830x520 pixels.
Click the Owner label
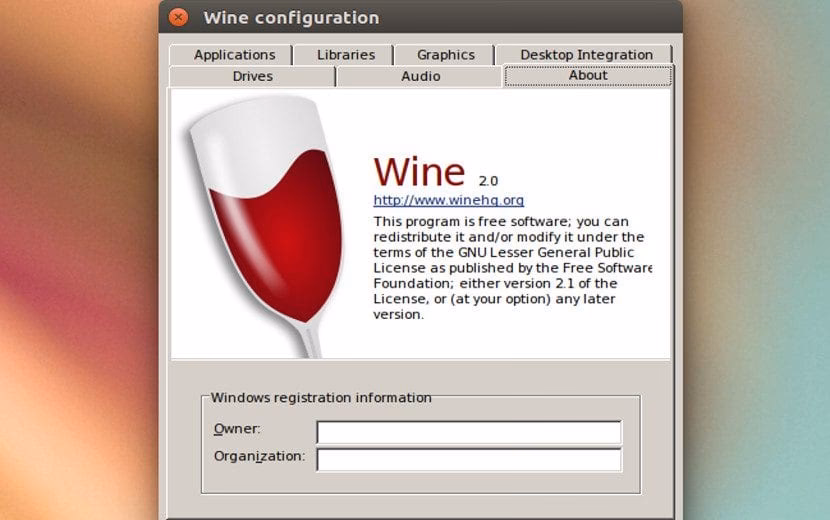click(x=237, y=429)
